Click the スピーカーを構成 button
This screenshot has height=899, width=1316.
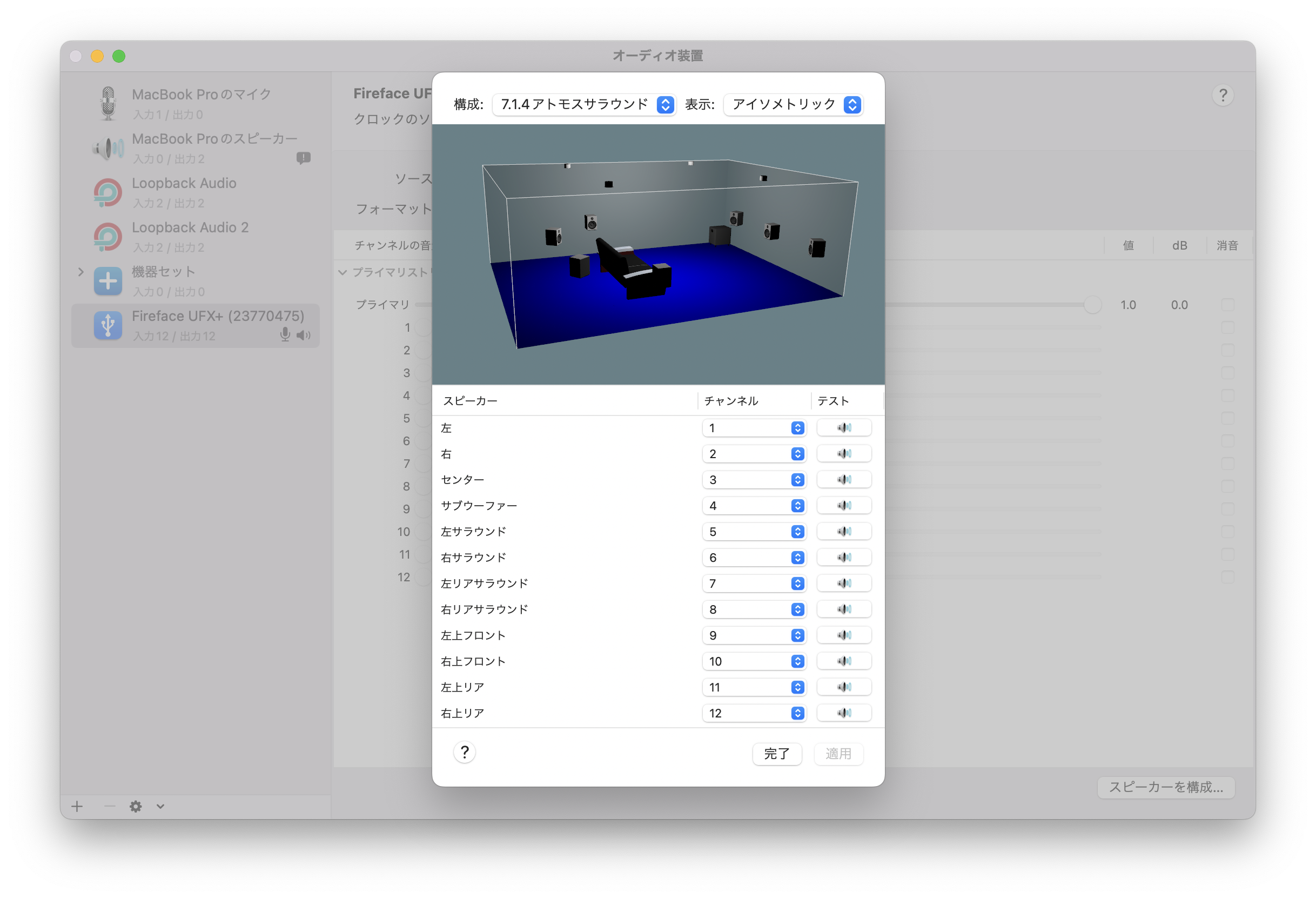click(x=1165, y=787)
